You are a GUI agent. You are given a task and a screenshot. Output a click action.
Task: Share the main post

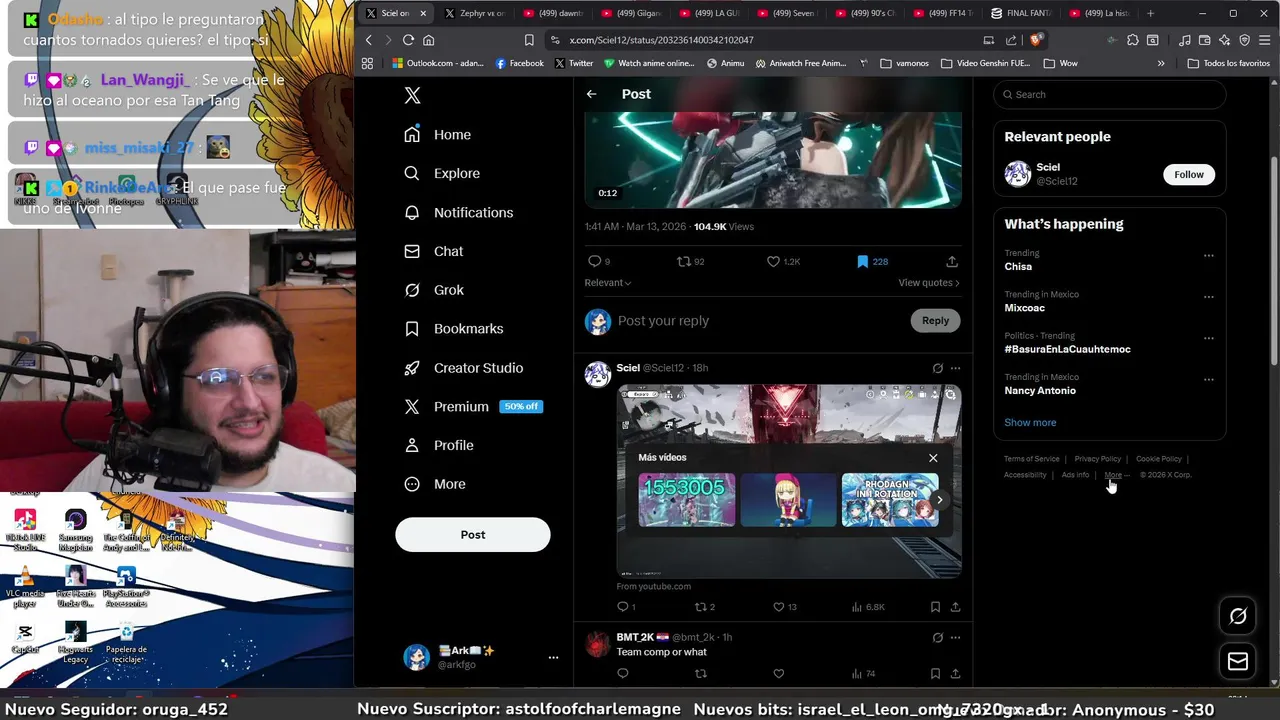952,261
